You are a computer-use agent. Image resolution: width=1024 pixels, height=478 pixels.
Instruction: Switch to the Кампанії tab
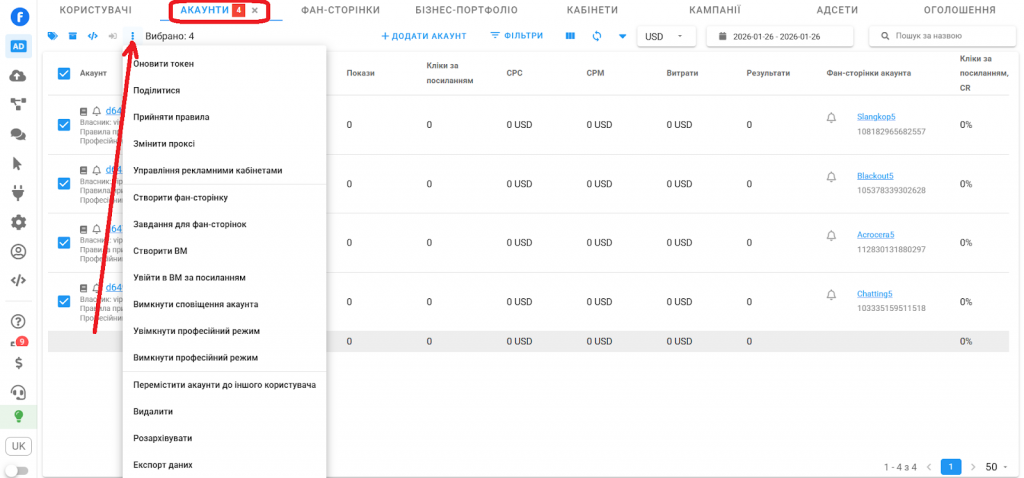(x=714, y=10)
